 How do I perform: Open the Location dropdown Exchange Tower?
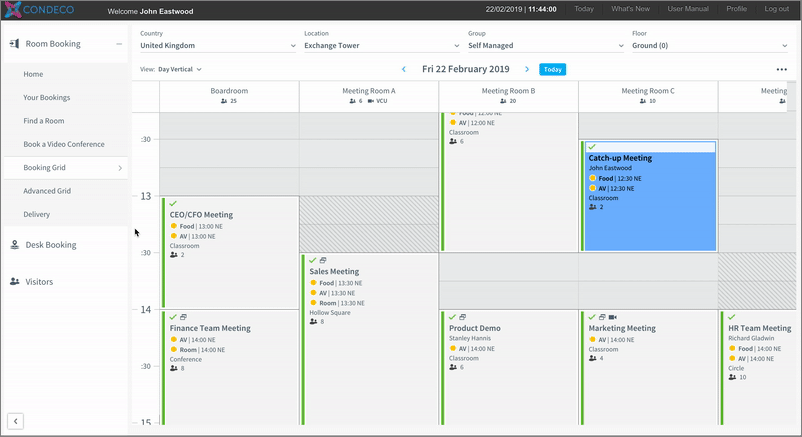tap(382, 46)
